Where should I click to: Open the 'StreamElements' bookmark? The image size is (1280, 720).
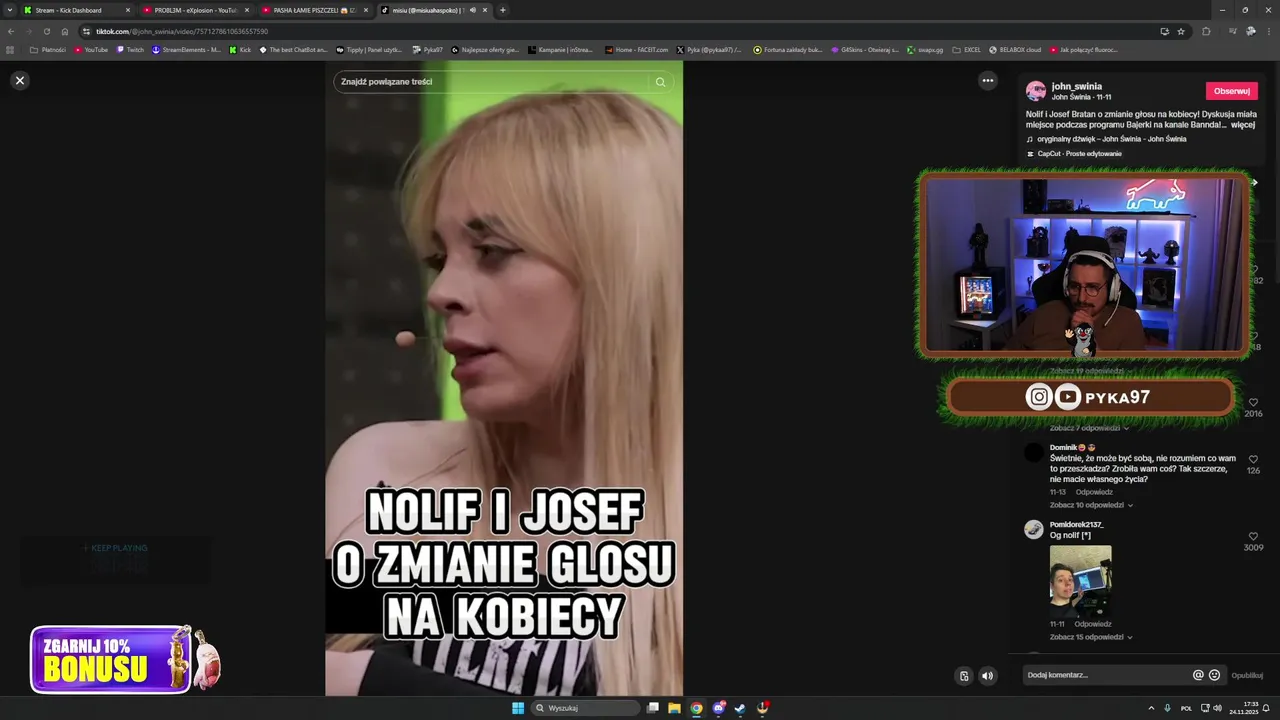pyautogui.click(x=186, y=49)
